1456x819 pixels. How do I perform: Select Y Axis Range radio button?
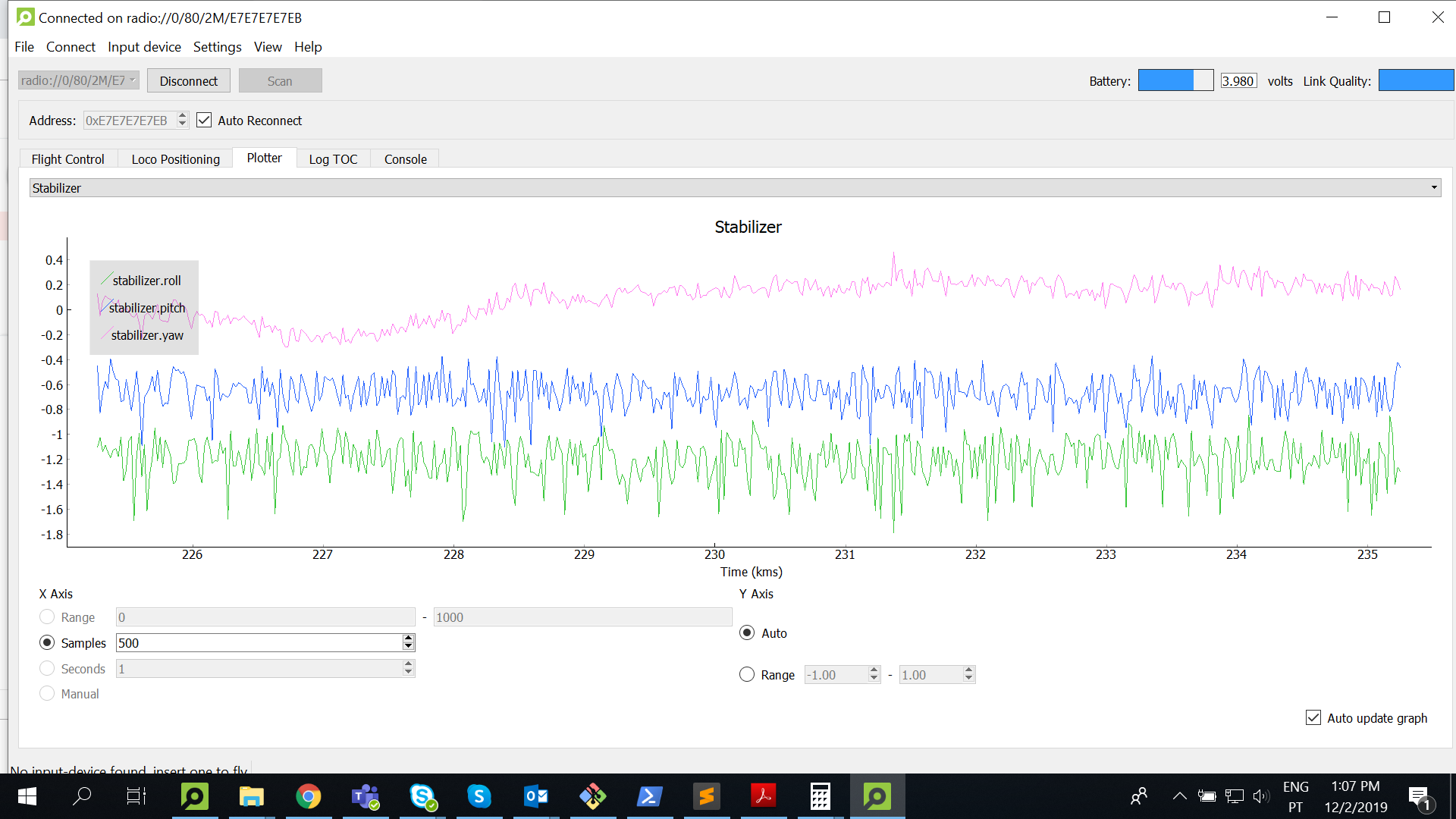747,675
